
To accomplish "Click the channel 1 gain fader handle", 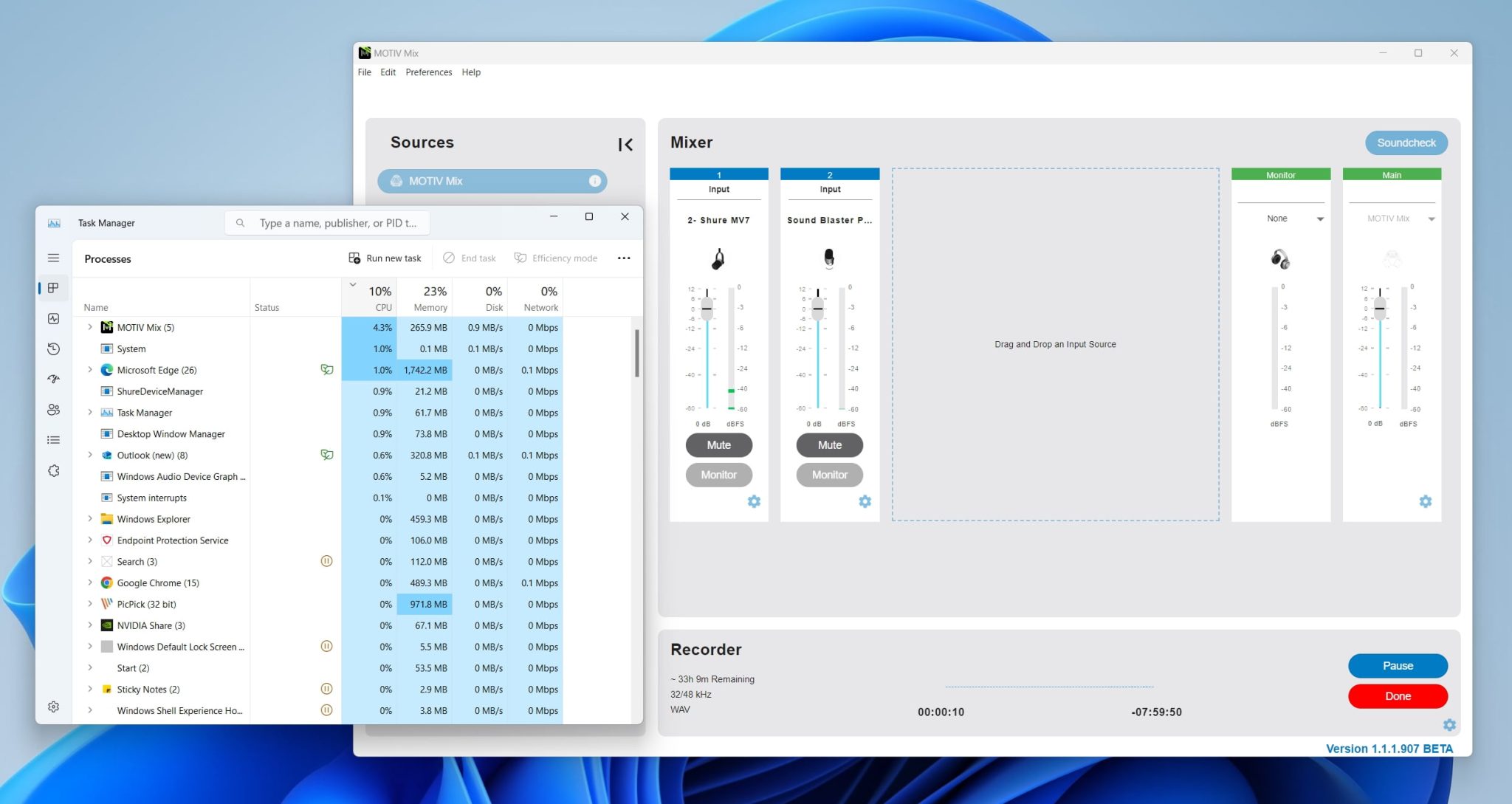I will click(x=707, y=309).
